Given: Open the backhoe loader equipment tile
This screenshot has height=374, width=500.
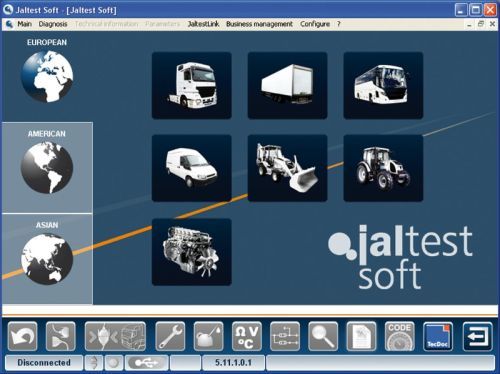Looking at the screenshot, I should click(x=287, y=168).
